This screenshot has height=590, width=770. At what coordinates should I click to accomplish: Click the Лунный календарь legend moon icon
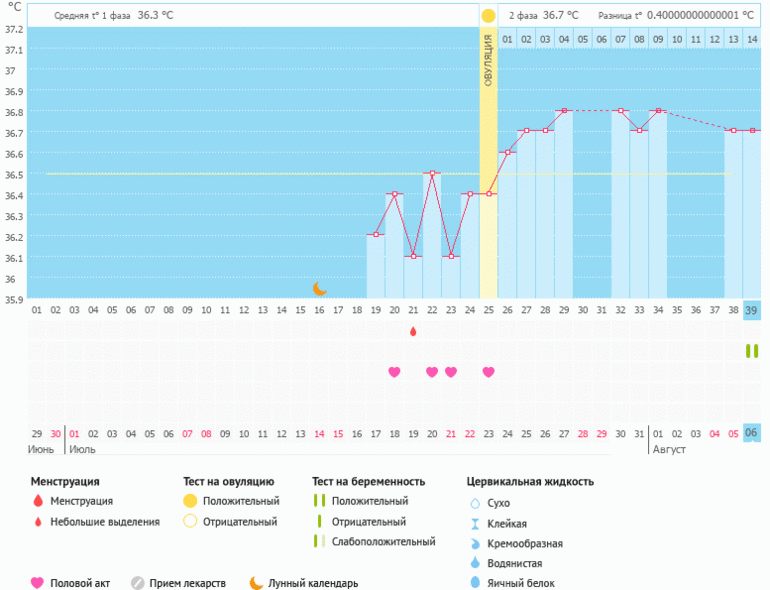pyautogui.click(x=256, y=583)
